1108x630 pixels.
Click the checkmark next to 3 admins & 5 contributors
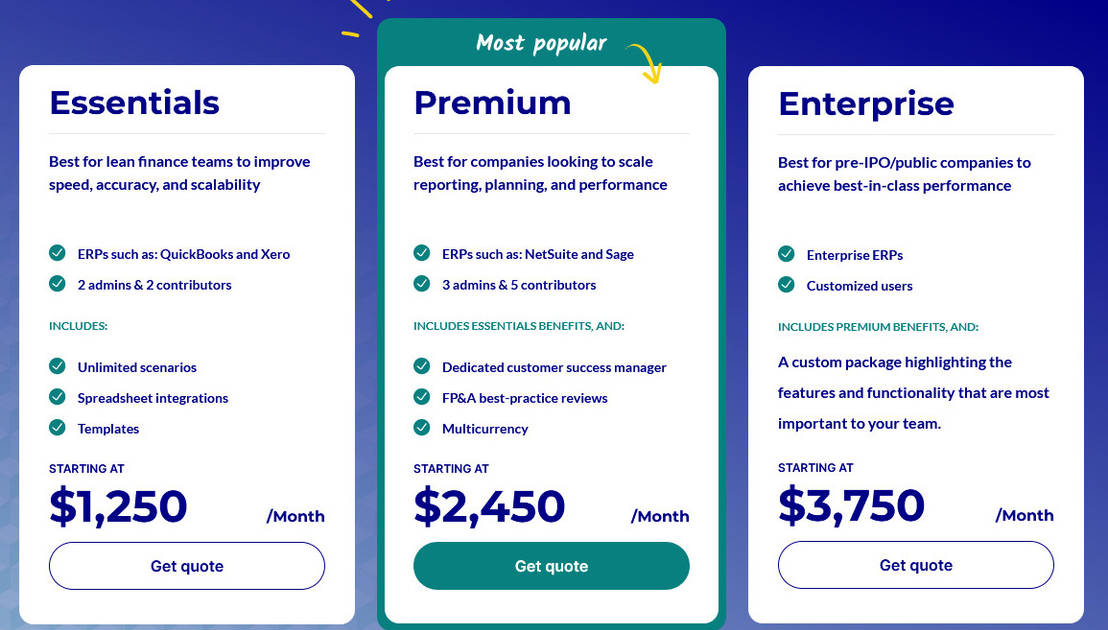coord(421,285)
